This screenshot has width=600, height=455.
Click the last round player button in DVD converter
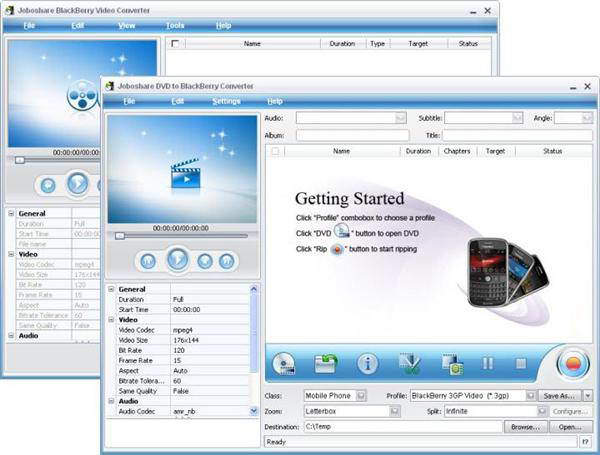click(x=226, y=261)
